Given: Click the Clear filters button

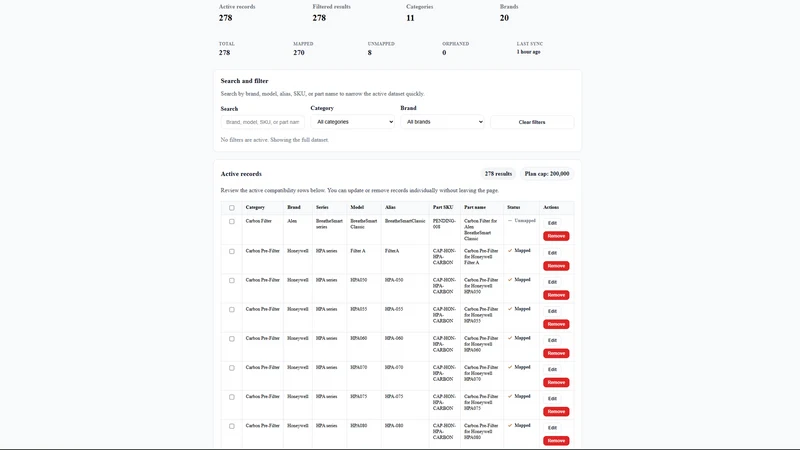Looking at the screenshot, I should (x=532, y=122).
